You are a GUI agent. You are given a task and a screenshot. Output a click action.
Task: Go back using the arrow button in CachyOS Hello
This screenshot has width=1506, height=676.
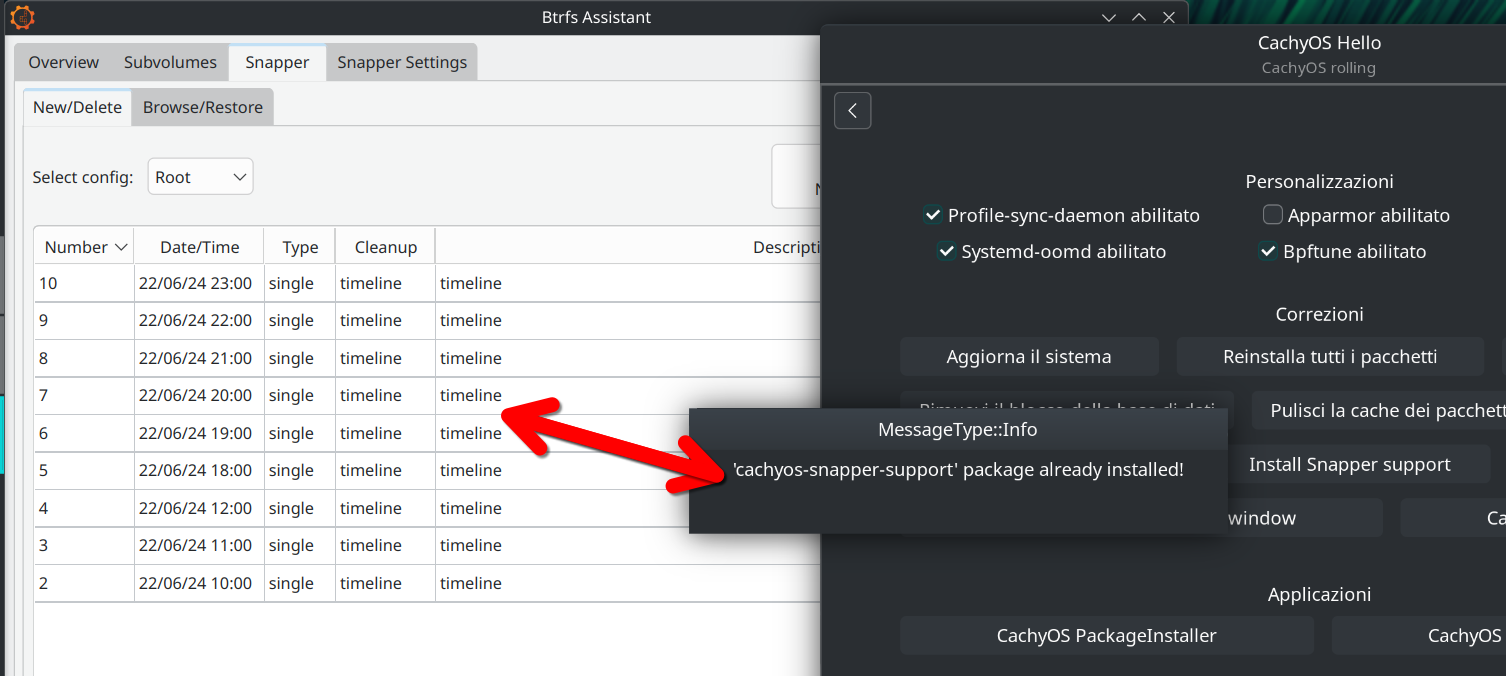[x=852, y=111]
